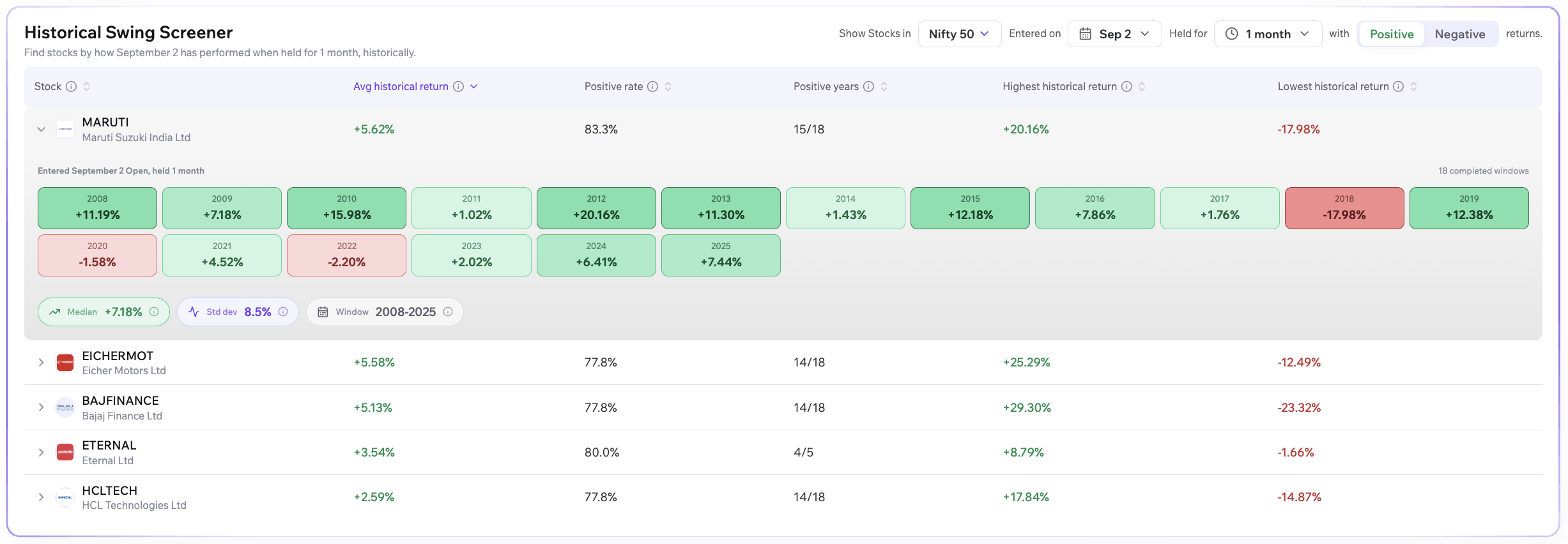Click the 2019 +12.38% return tile
This screenshot has height=544, width=1568.
point(1469,208)
